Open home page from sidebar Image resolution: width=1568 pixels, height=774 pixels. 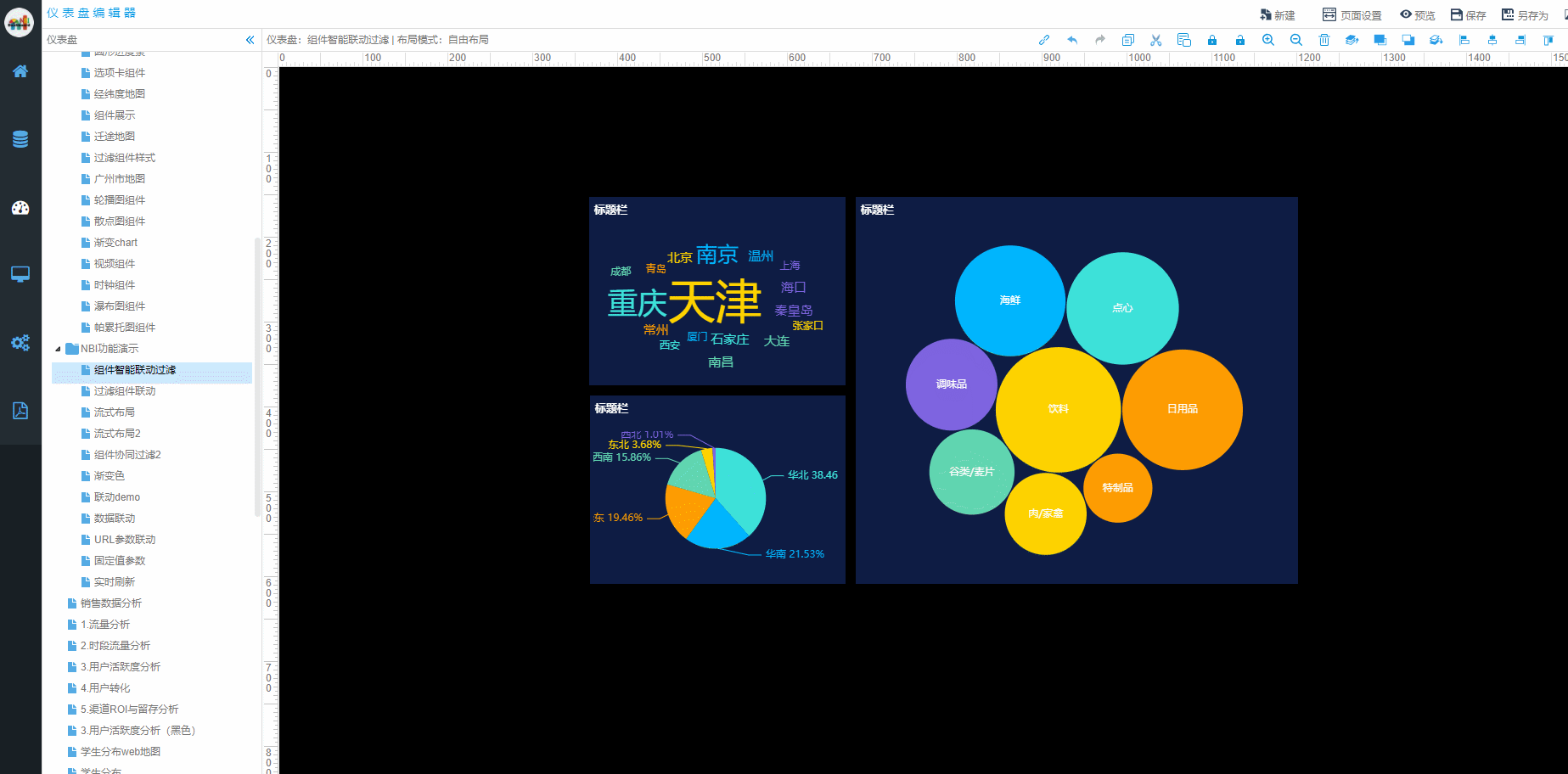[x=20, y=71]
